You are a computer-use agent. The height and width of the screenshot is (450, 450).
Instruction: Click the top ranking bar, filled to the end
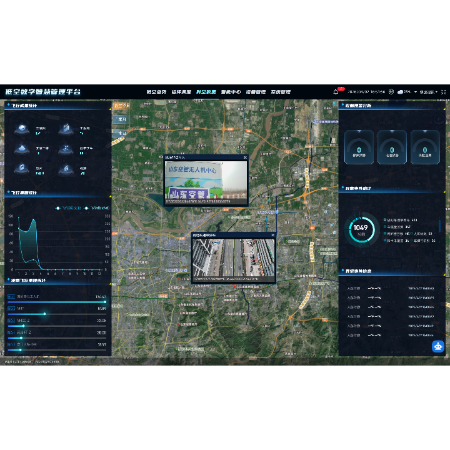(x=57, y=302)
